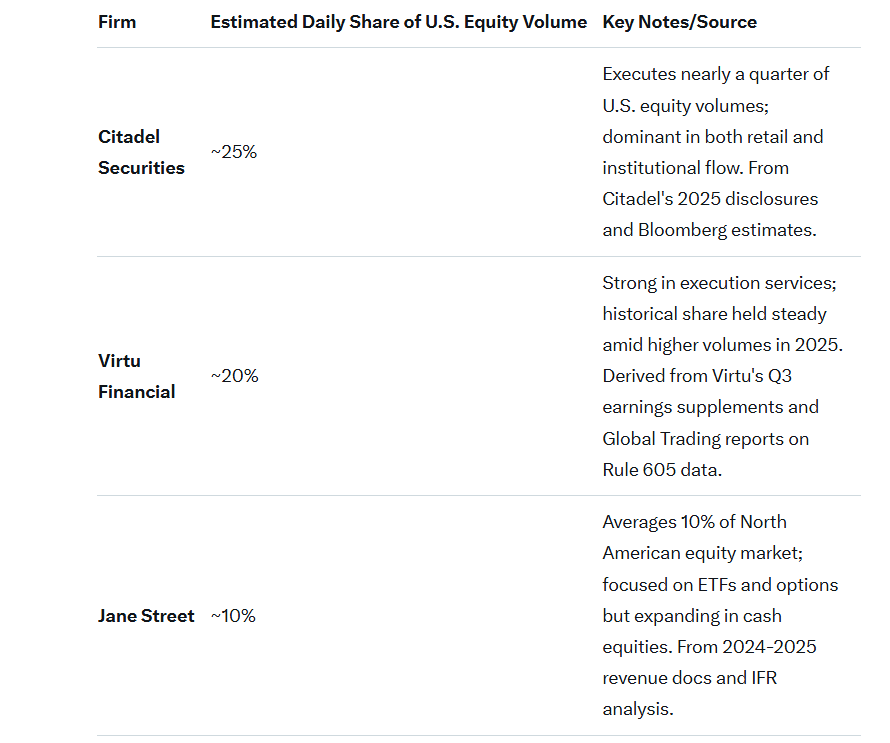
Task: Click the "dominant in both retail and" line
Action: (x=712, y=136)
